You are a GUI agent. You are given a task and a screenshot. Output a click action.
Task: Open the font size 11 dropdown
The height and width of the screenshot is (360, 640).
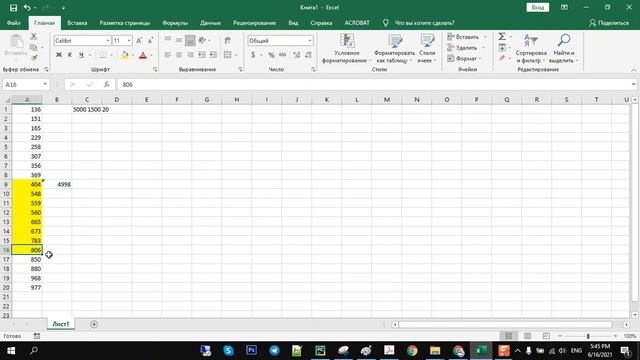129,40
